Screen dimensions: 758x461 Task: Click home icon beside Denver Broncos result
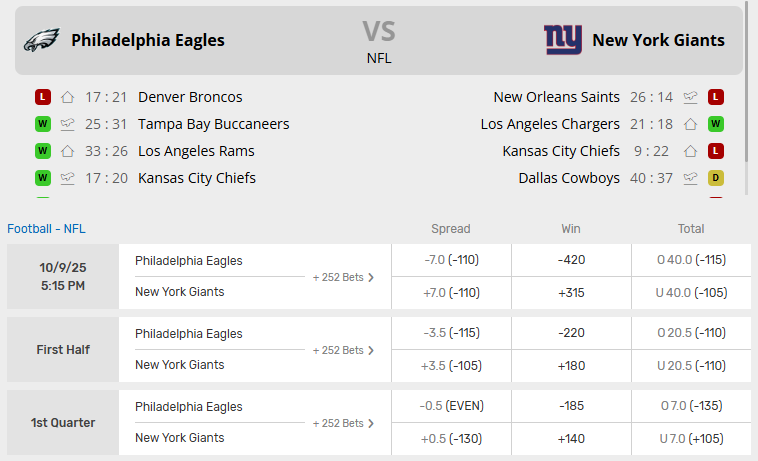click(x=68, y=97)
